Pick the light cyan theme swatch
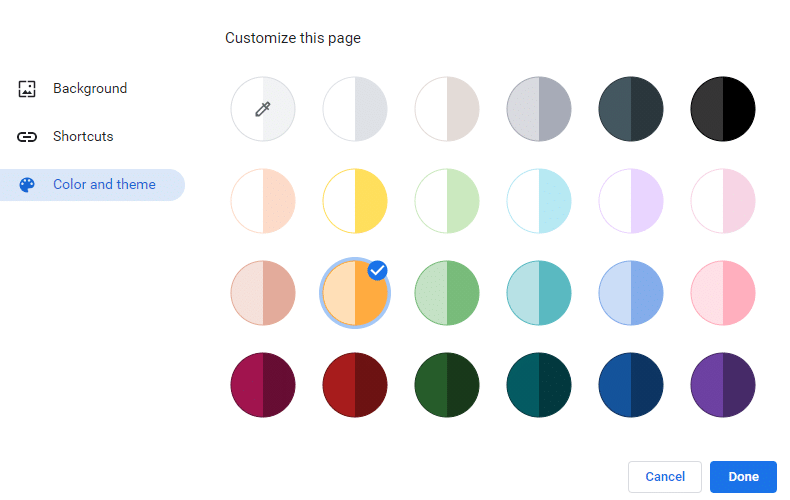 coord(539,201)
